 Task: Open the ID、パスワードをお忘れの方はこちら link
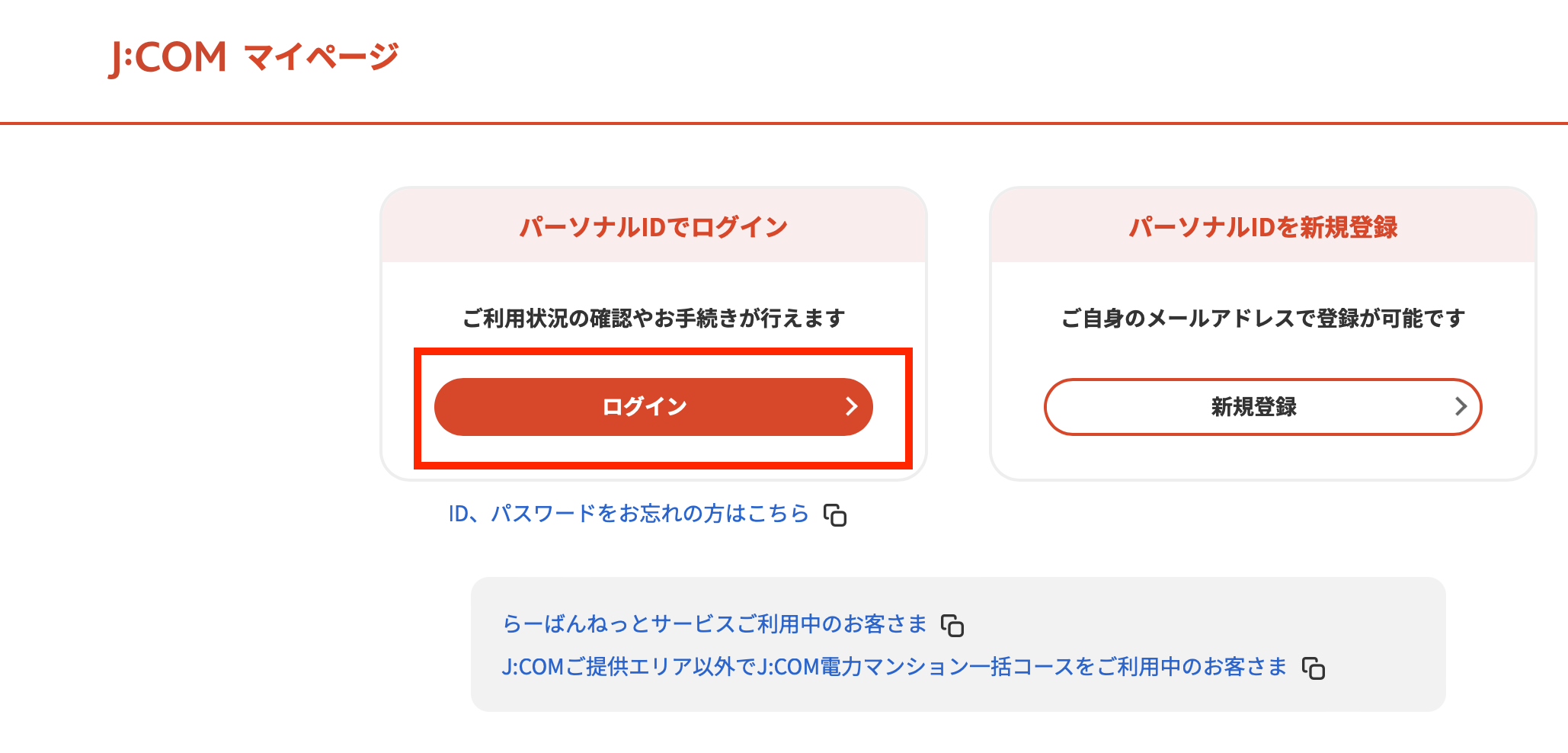(628, 514)
